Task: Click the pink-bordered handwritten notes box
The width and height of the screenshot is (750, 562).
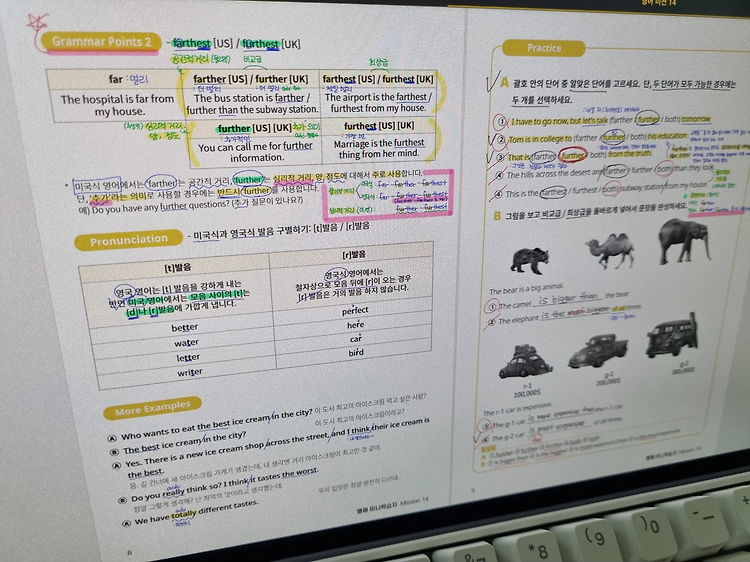Action: (388, 194)
